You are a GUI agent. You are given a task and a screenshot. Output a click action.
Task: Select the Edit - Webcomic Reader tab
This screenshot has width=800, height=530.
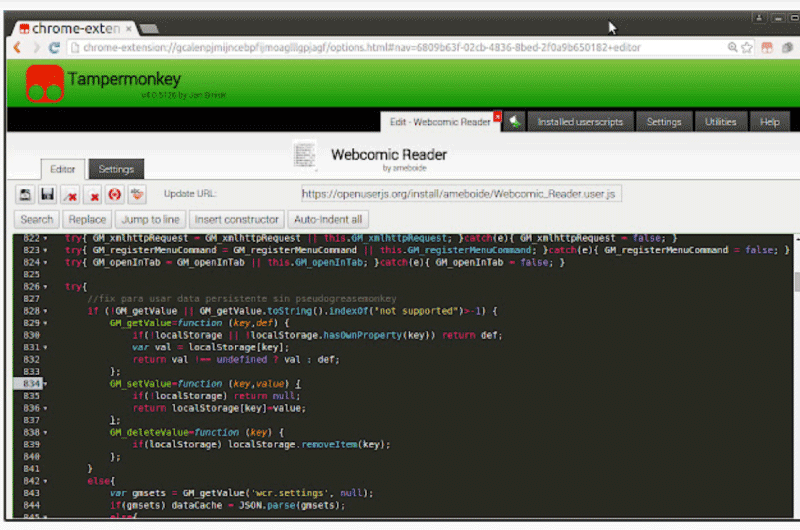click(440, 122)
